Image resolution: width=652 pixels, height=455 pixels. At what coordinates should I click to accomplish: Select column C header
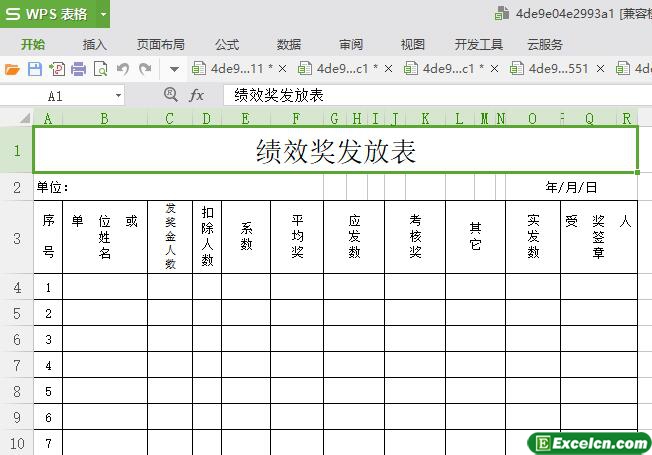170,119
